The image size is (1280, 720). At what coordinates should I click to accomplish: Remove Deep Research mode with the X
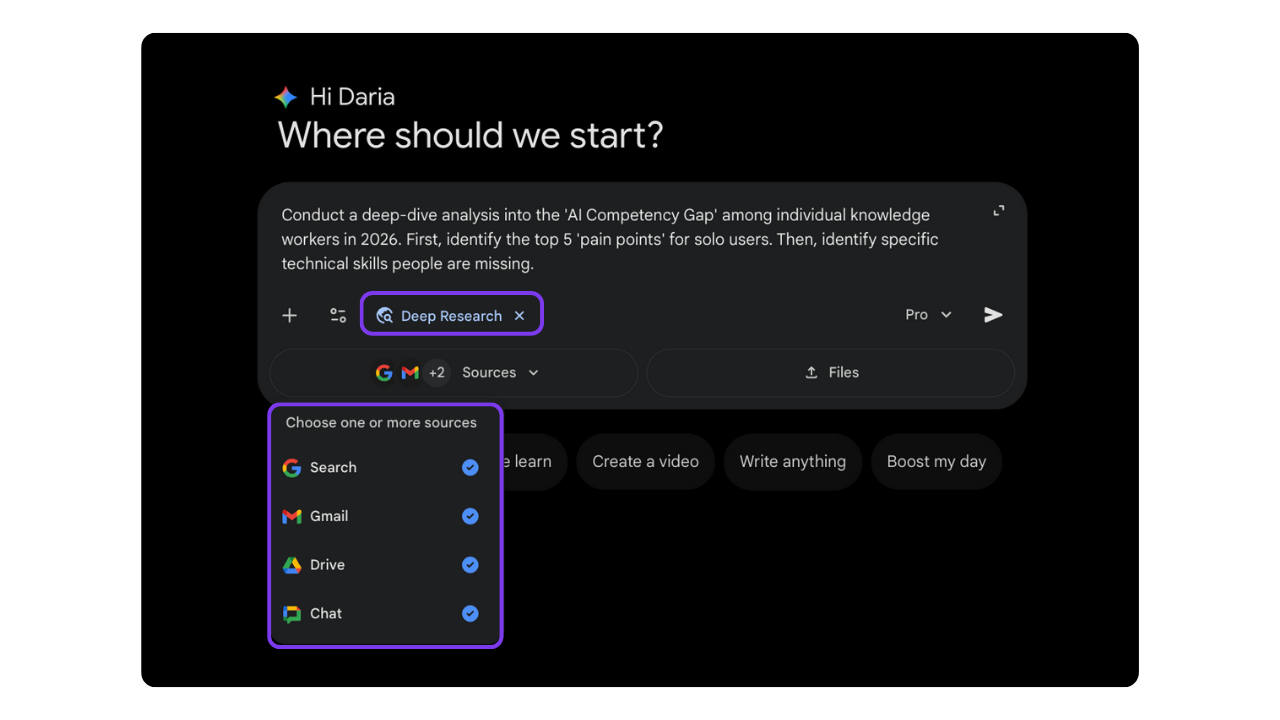519,315
